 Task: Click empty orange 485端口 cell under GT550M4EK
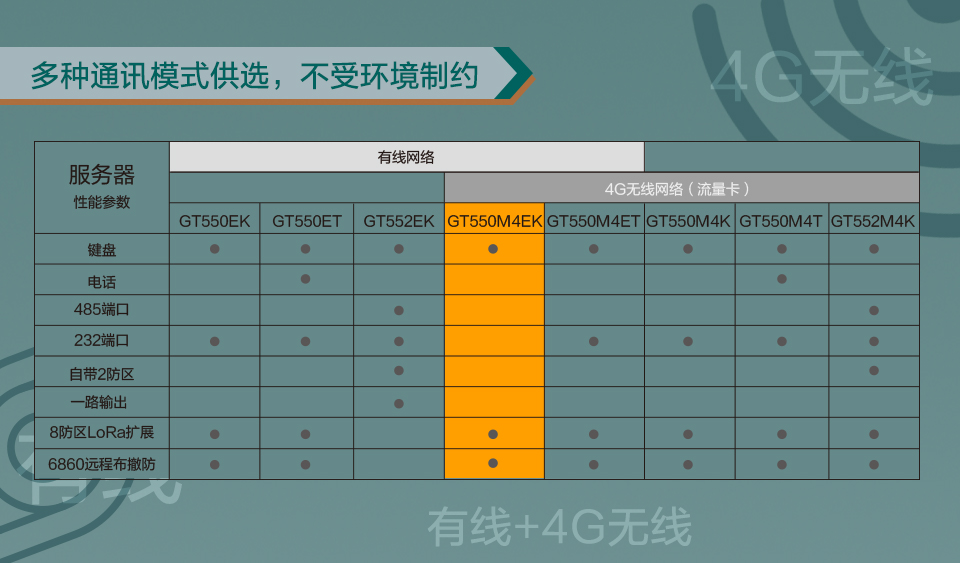(494, 310)
